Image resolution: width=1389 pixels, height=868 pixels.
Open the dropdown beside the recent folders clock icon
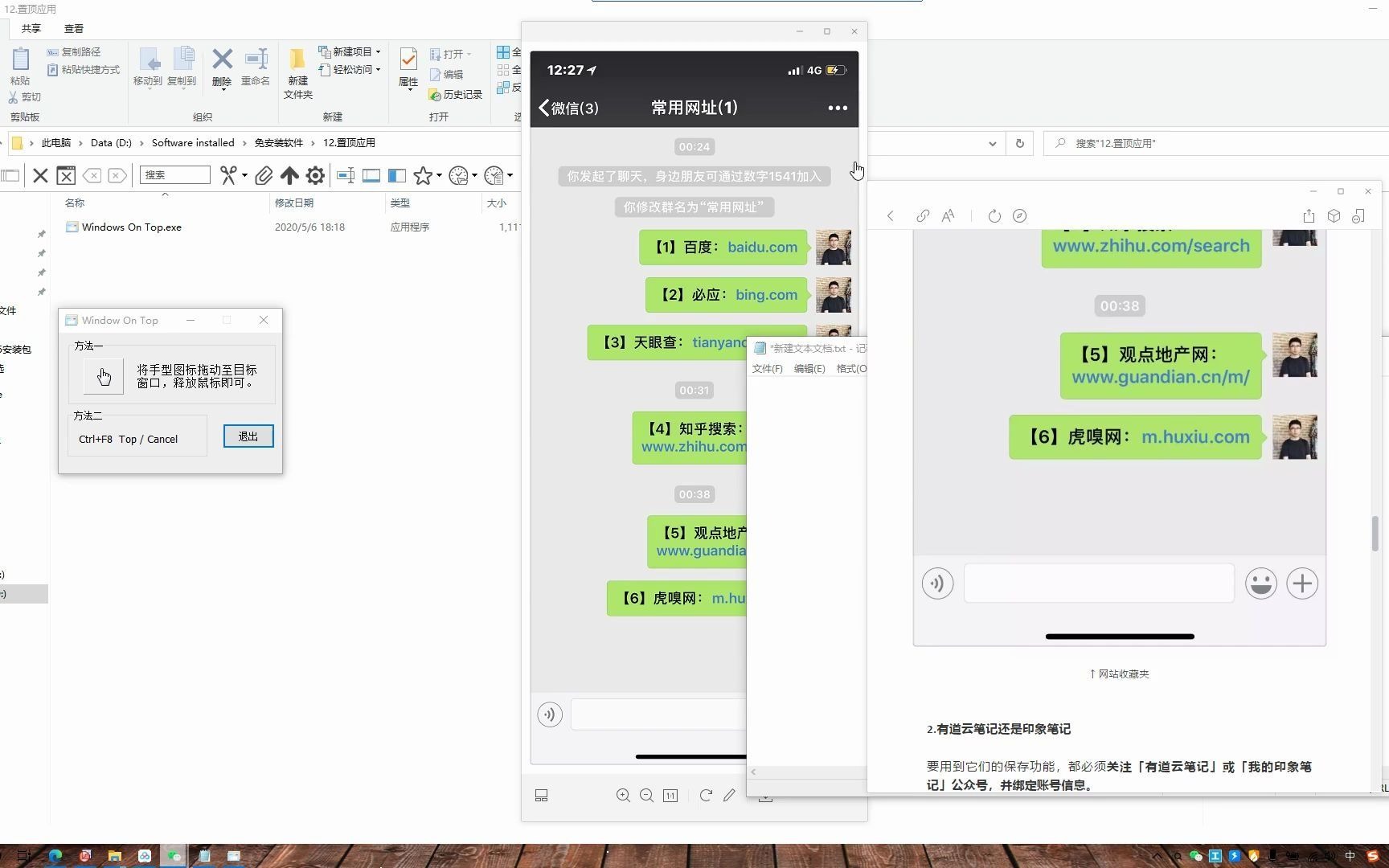click(x=474, y=175)
